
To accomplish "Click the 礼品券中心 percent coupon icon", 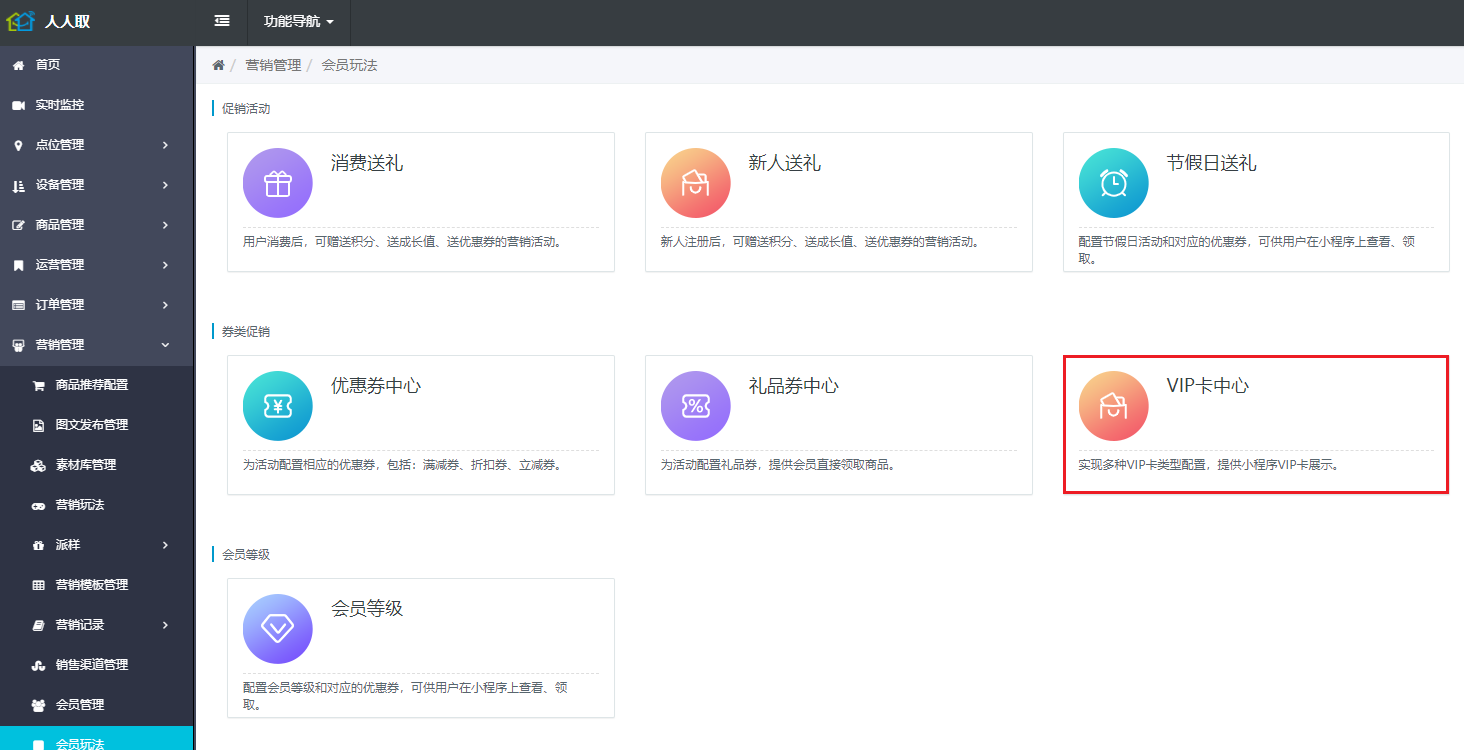I will [695, 406].
